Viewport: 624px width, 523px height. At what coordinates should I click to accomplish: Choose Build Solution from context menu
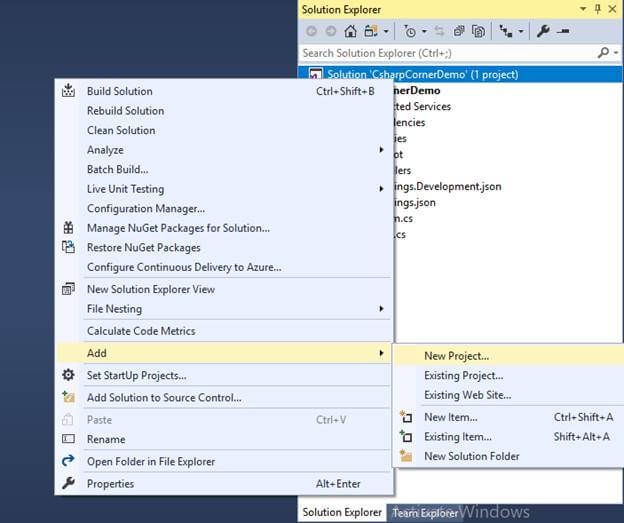coord(224,91)
